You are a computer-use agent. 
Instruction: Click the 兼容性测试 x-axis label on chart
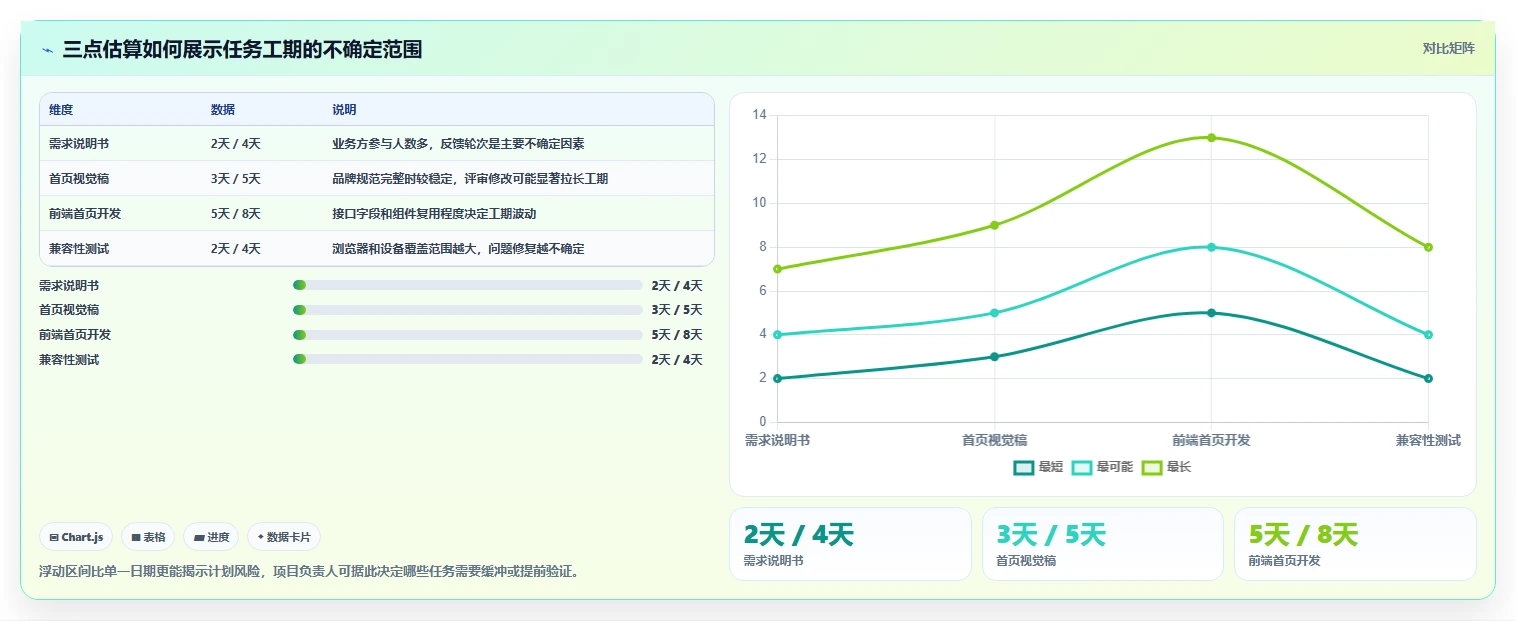tap(1428, 440)
